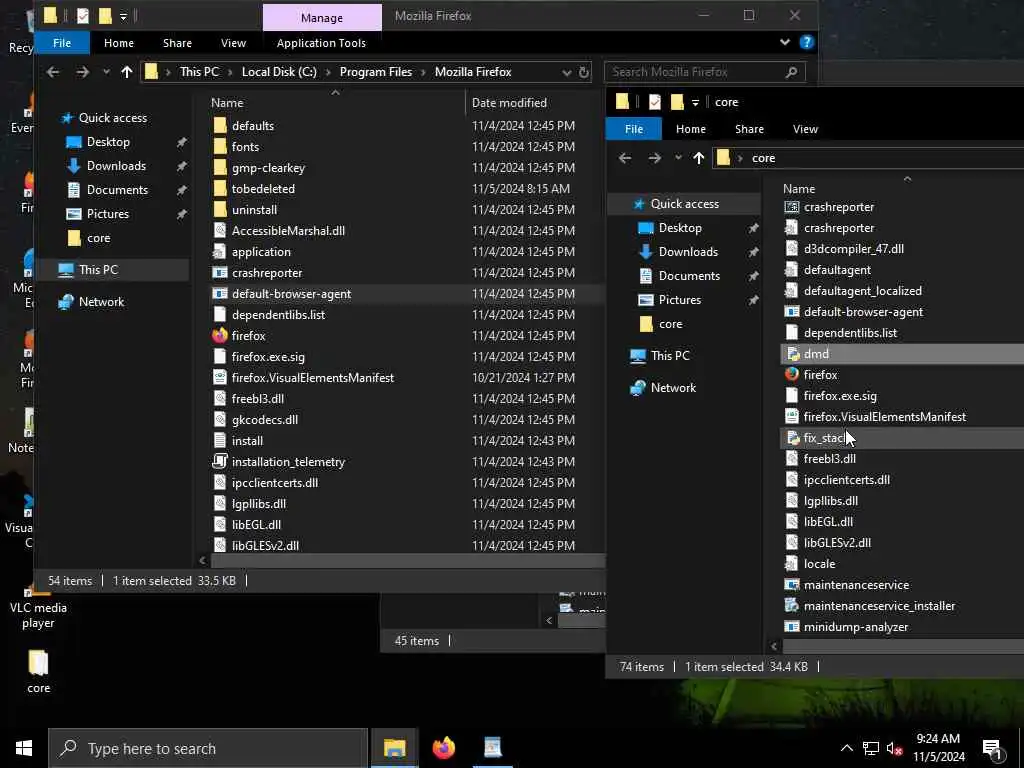Screen dimensions: 1024x768
Task: Show hidden system tray icons
Action: tap(846, 748)
